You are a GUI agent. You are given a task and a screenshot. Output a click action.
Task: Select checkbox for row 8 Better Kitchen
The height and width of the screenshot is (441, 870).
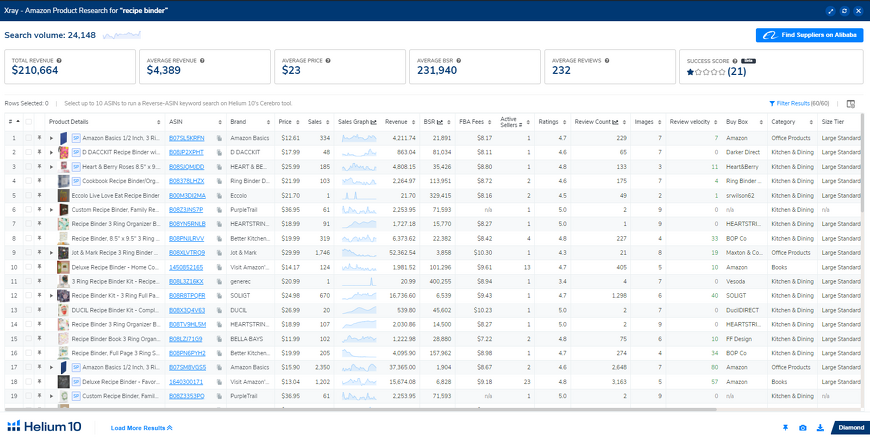point(28,239)
